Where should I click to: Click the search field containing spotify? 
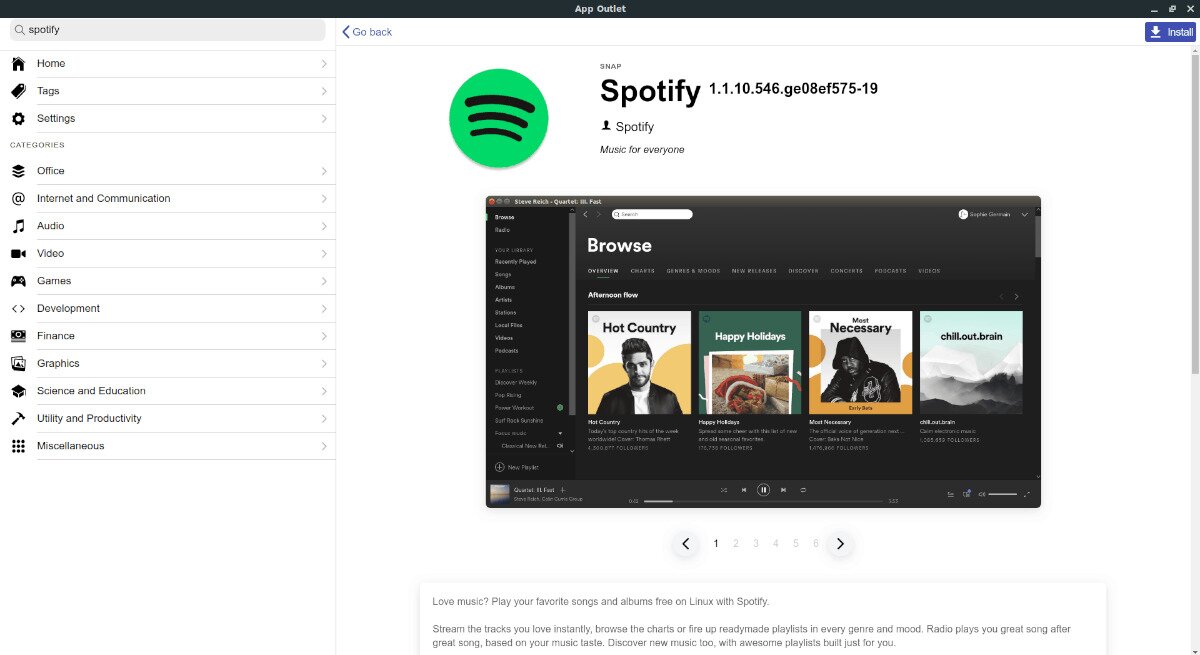(x=165, y=30)
